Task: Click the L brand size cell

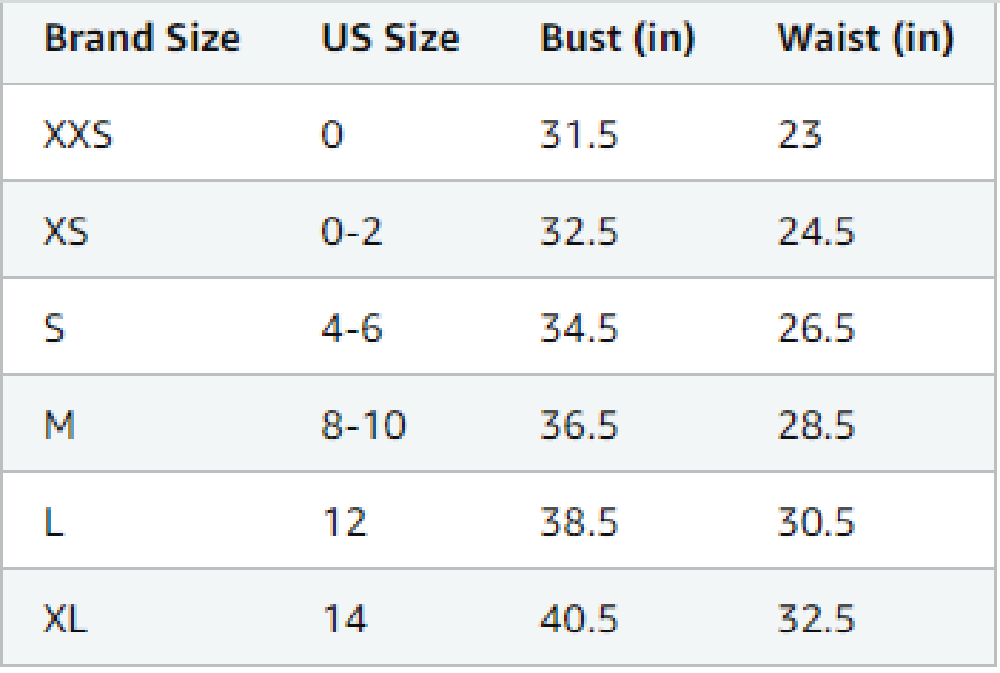Action: tap(54, 523)
